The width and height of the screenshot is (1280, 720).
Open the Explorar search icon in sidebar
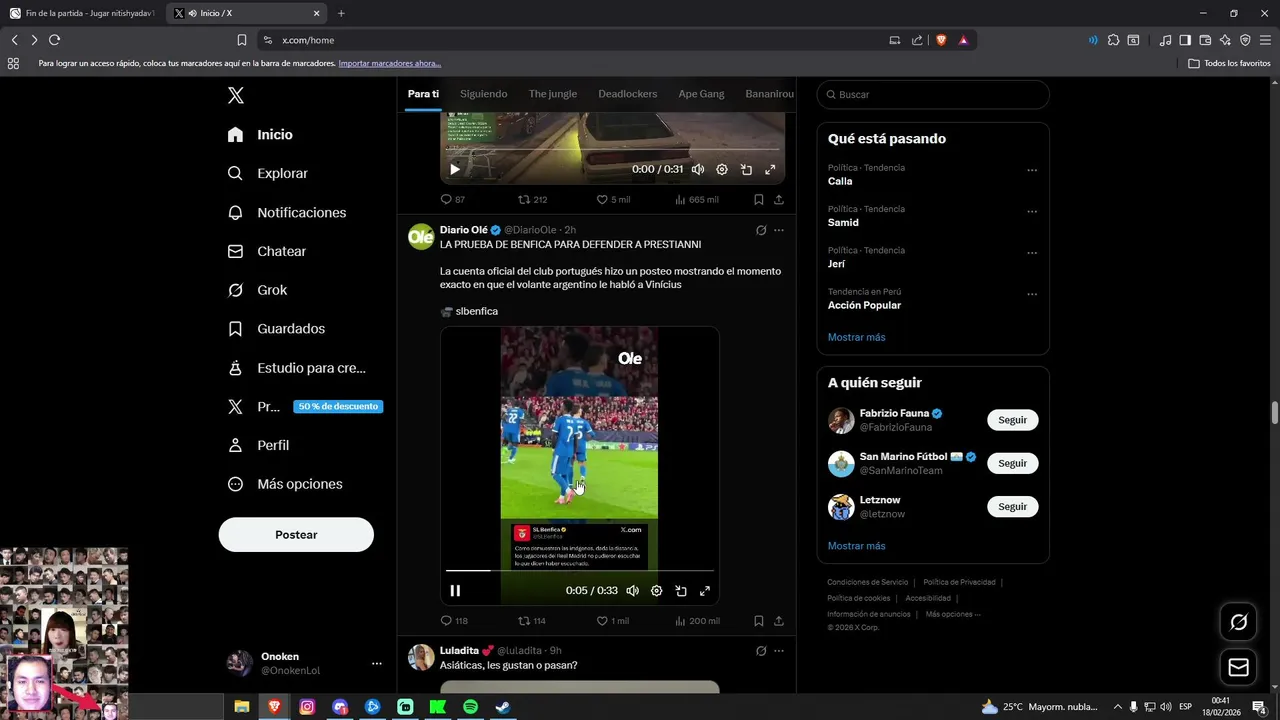(x=235, y=173)
